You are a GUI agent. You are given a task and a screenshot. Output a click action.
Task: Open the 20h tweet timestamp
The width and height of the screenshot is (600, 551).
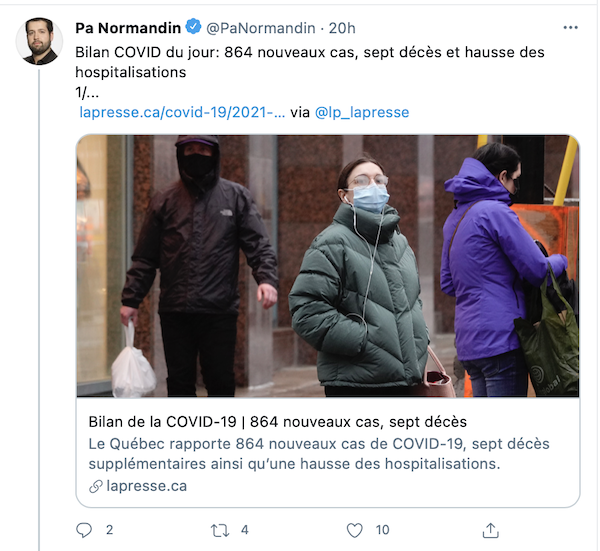342,28
